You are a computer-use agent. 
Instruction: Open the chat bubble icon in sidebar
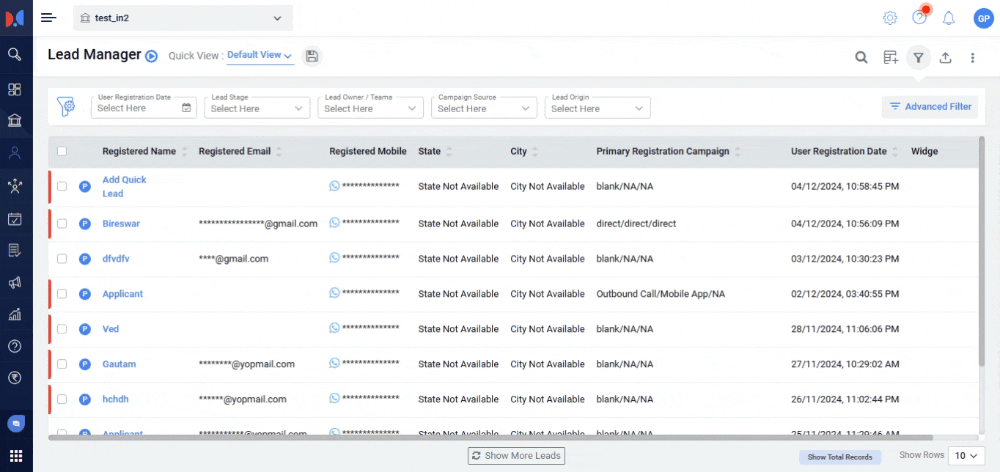coord(16,424)
